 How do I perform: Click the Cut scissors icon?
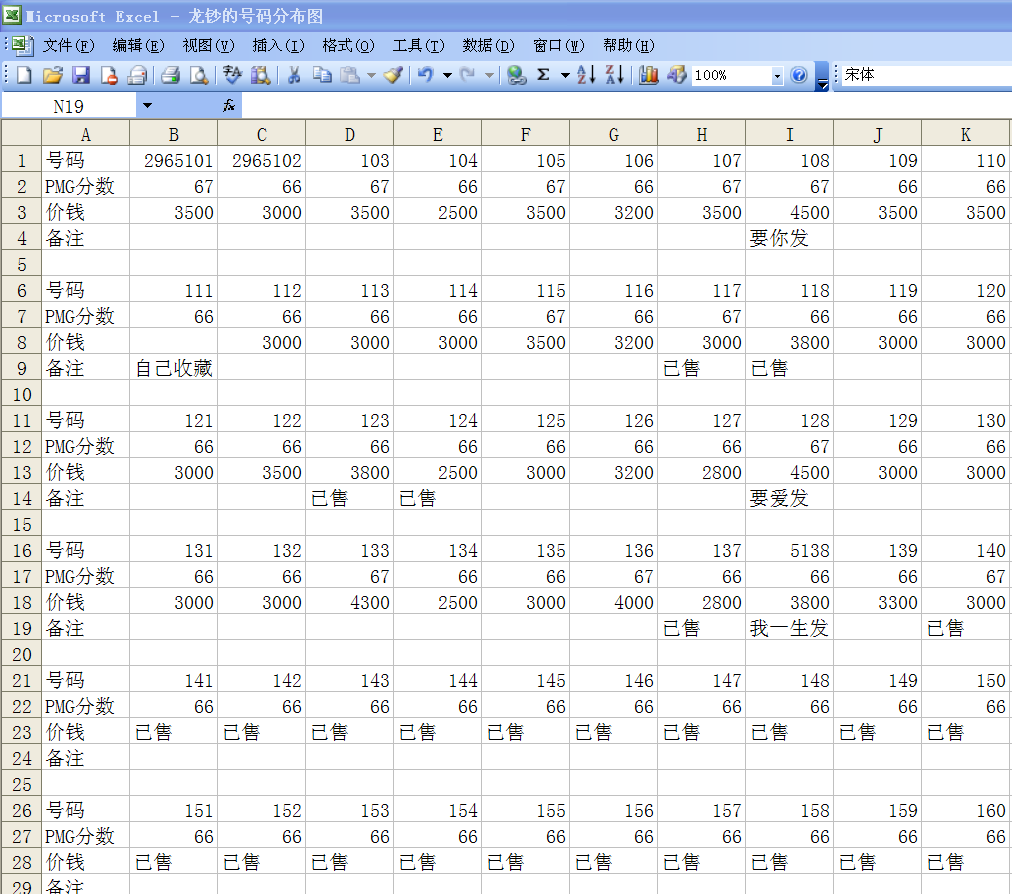[x=294, y=75]
